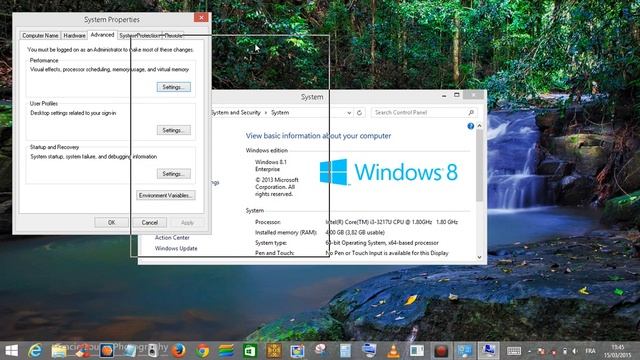This screenshot has width=640, height=360.
Task: Open the red record button taskbar app
Action: [x=441, y=351]
